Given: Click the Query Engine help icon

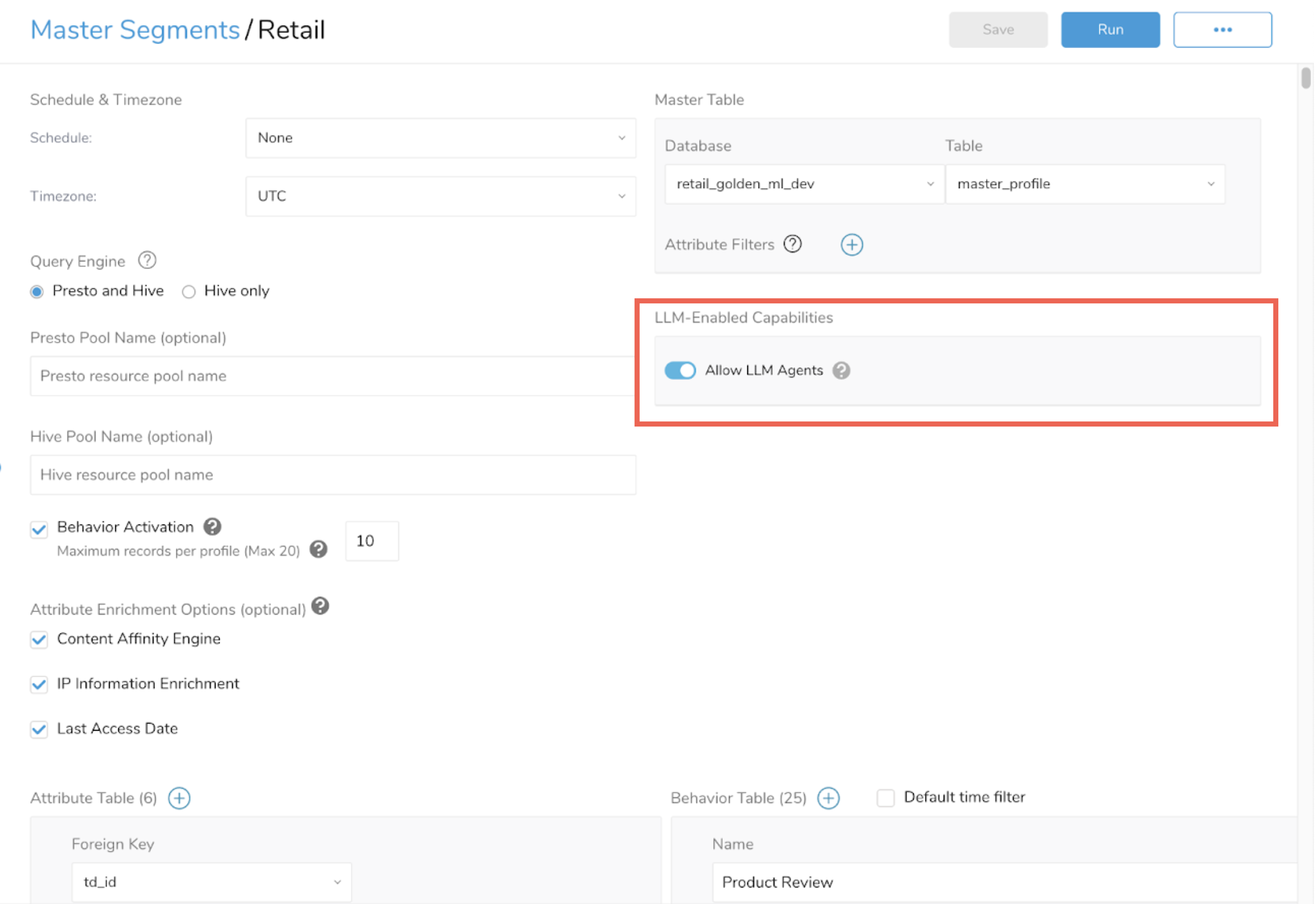Looking at the screenshot, I should click(x=147, y=261).
